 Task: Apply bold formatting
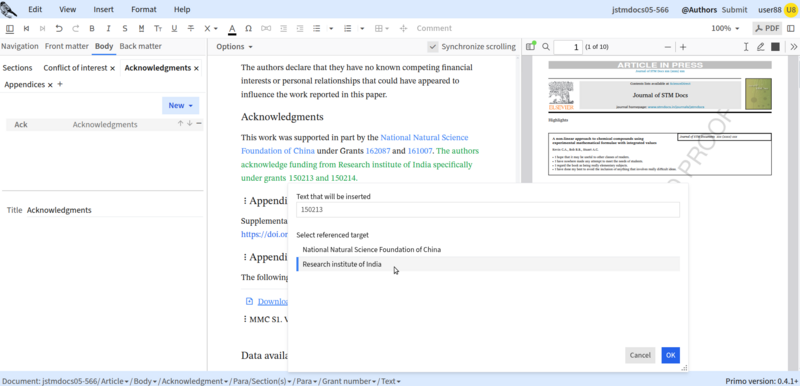tap(92, 29)
